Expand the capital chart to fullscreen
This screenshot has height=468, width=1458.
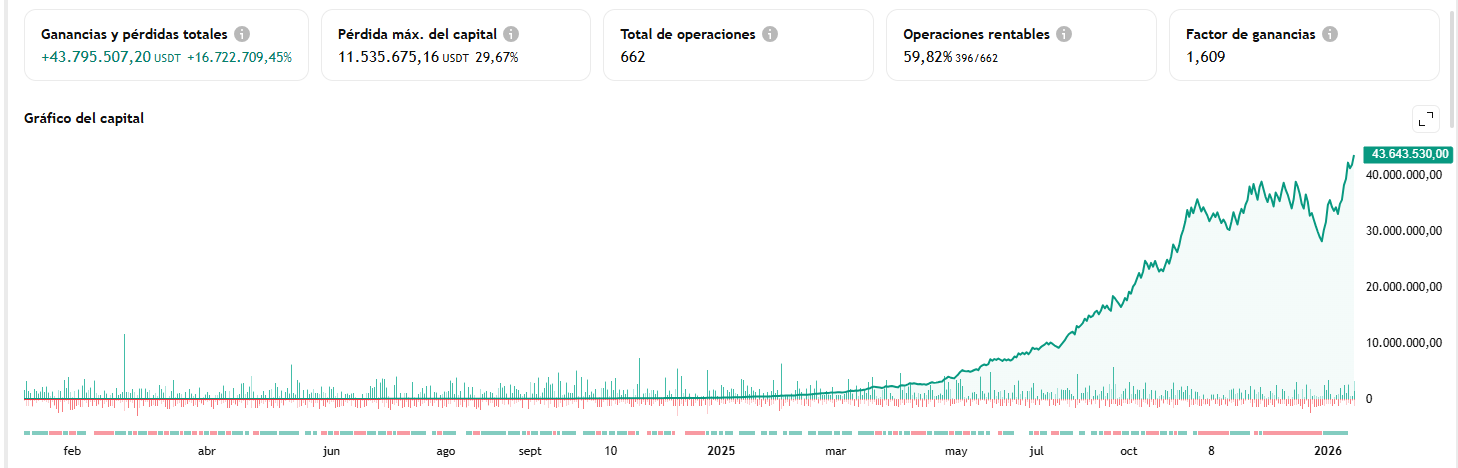pos(1426,119)
